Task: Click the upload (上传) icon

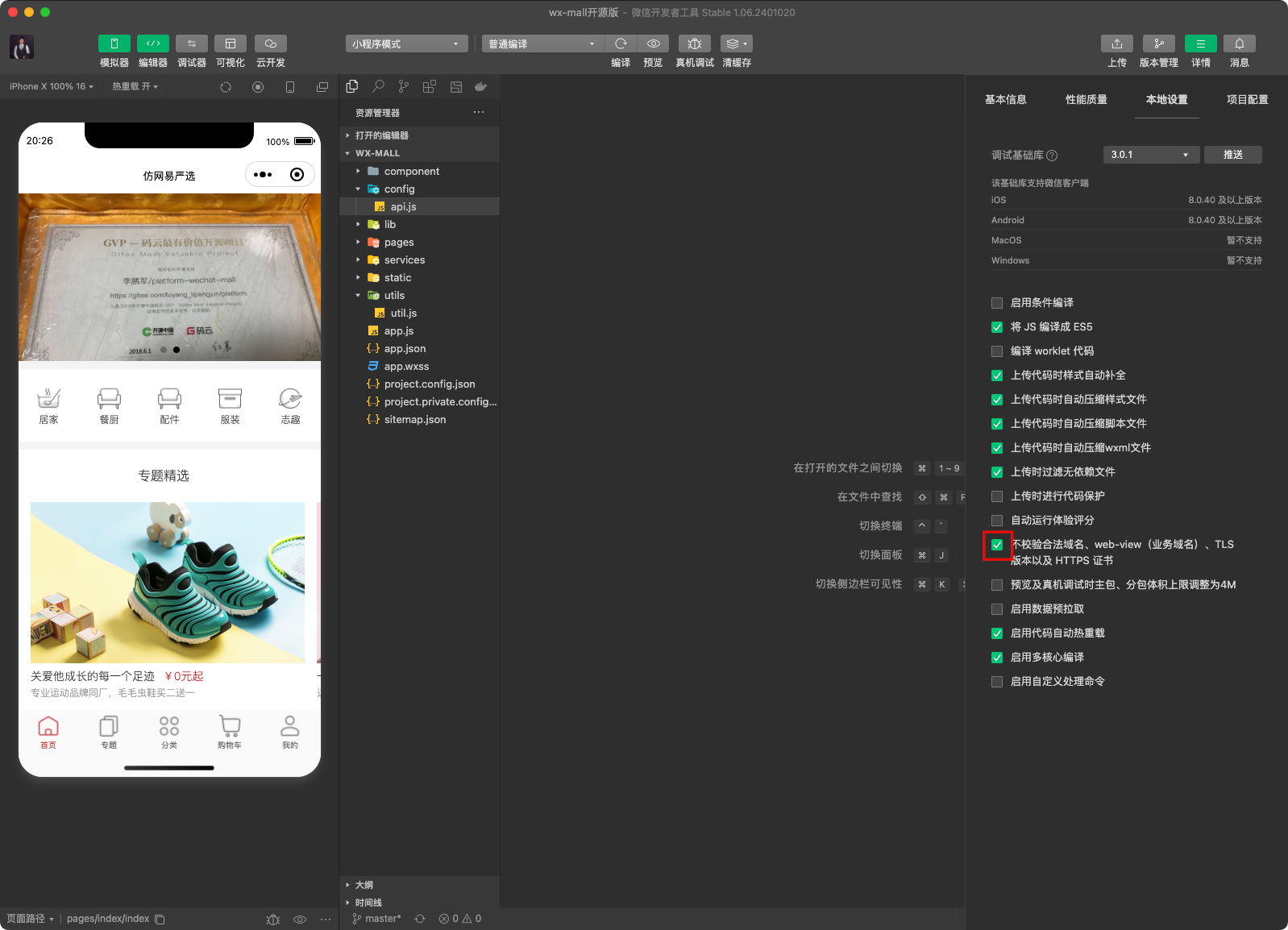Action: click(x=1117, y=44)
